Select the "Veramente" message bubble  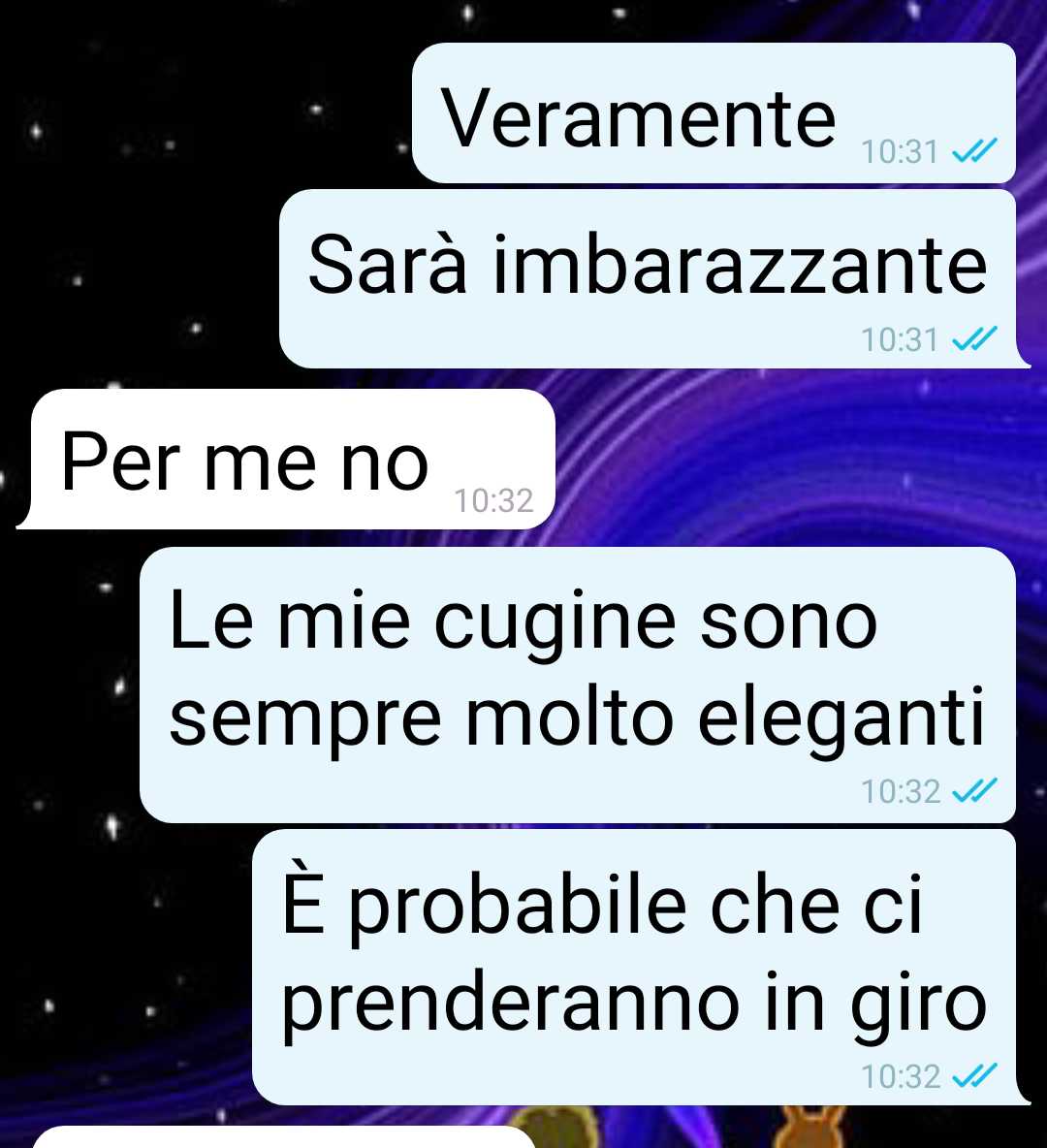point(714,112)
